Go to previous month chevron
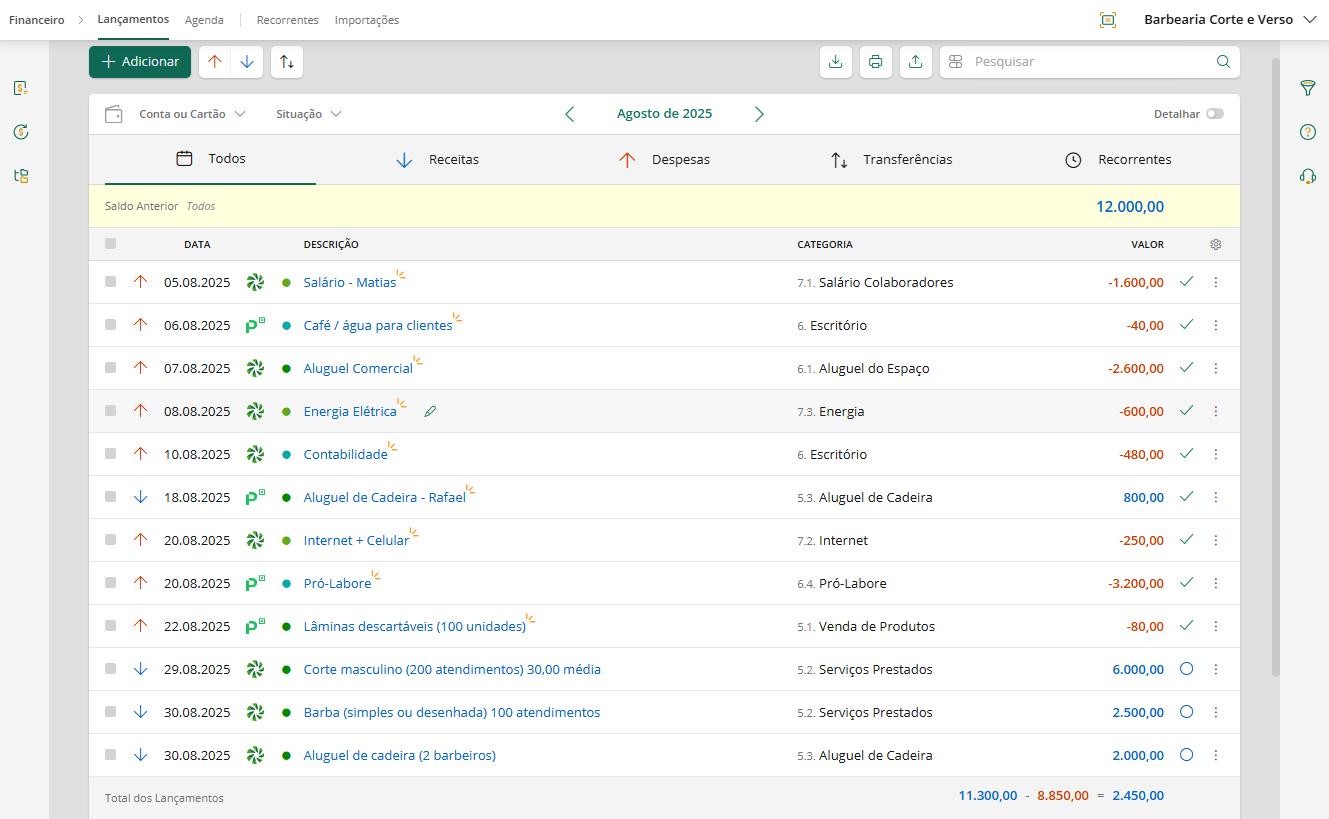1329x819 pixels. point(570,114)
